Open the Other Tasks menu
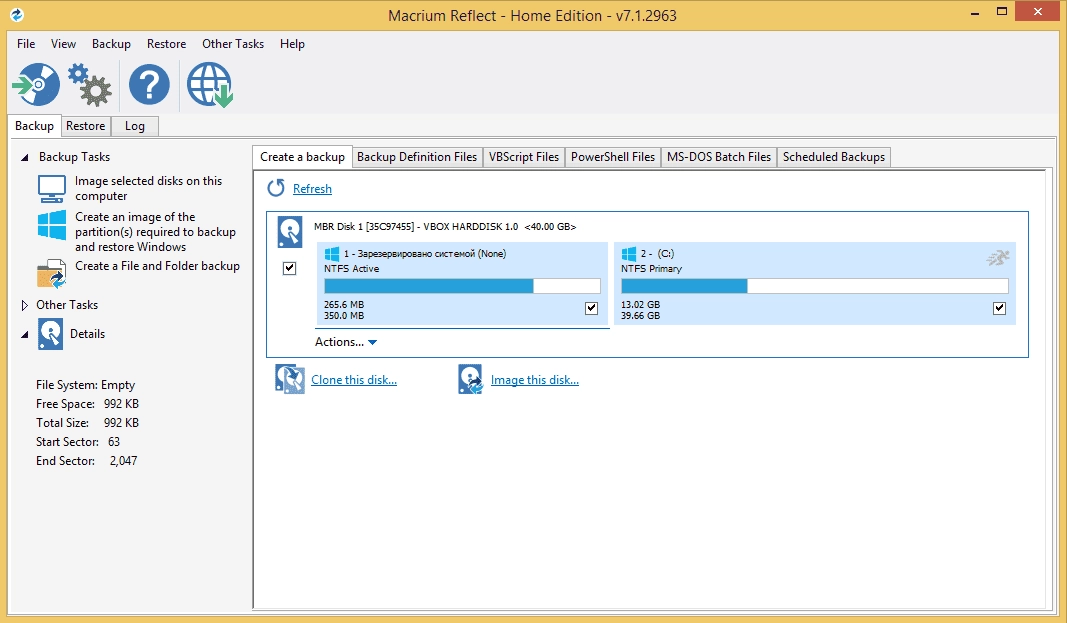 point(233,44)
